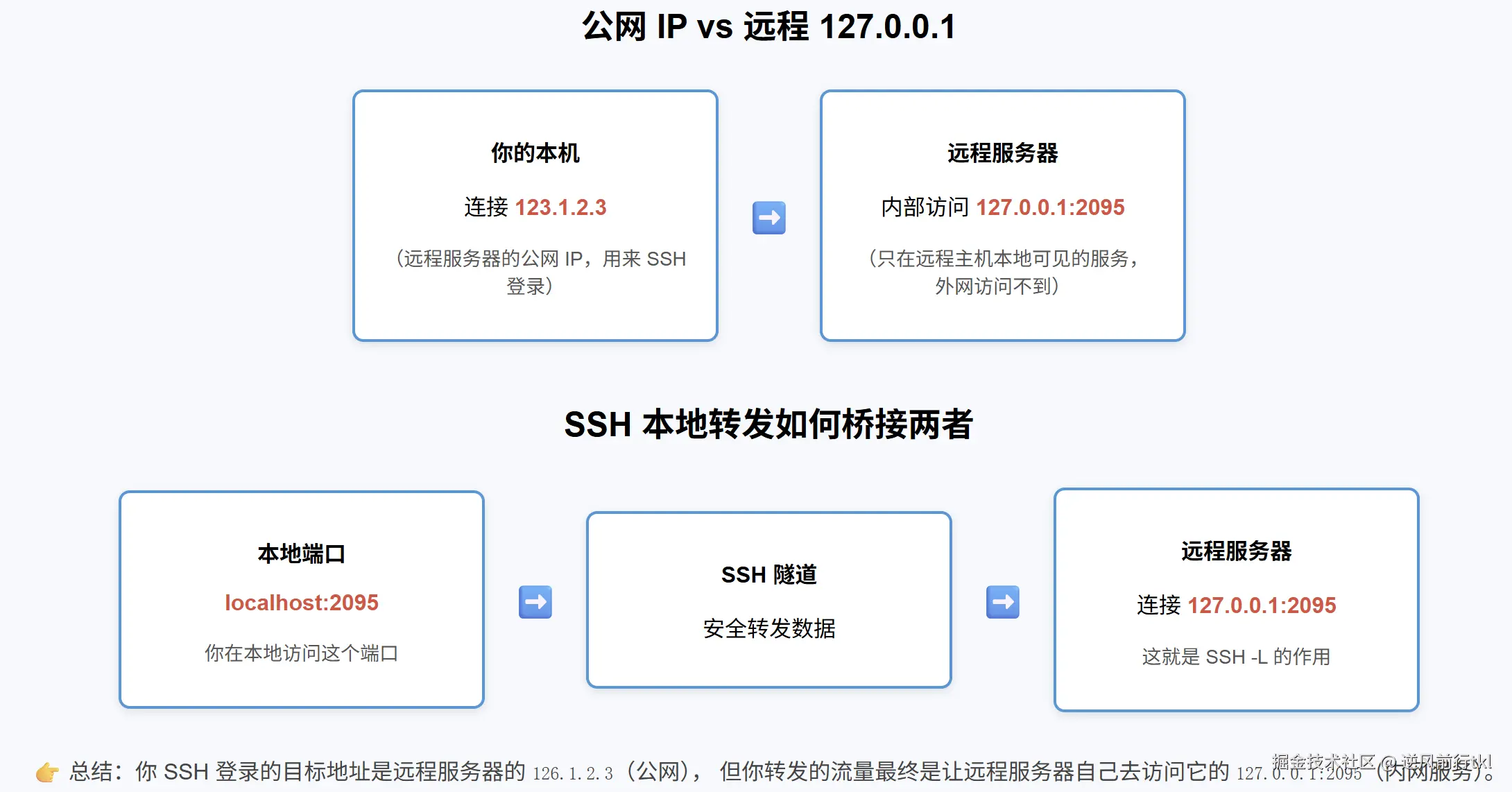The image size is (1512, 792).
Task: Click red 127.0.0.1:2095 after 内部访问
Action: (x=1050, y=207)
